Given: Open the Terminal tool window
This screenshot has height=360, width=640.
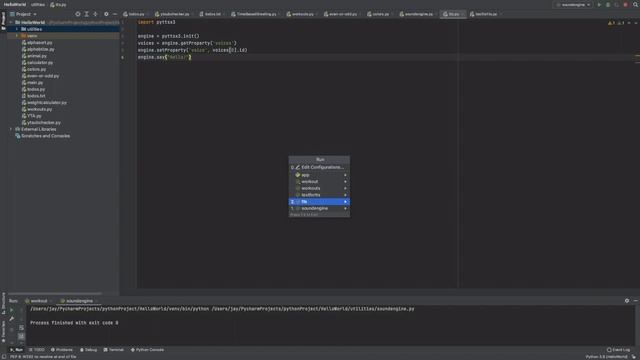Looking at the screenshot, I should 113,350.
